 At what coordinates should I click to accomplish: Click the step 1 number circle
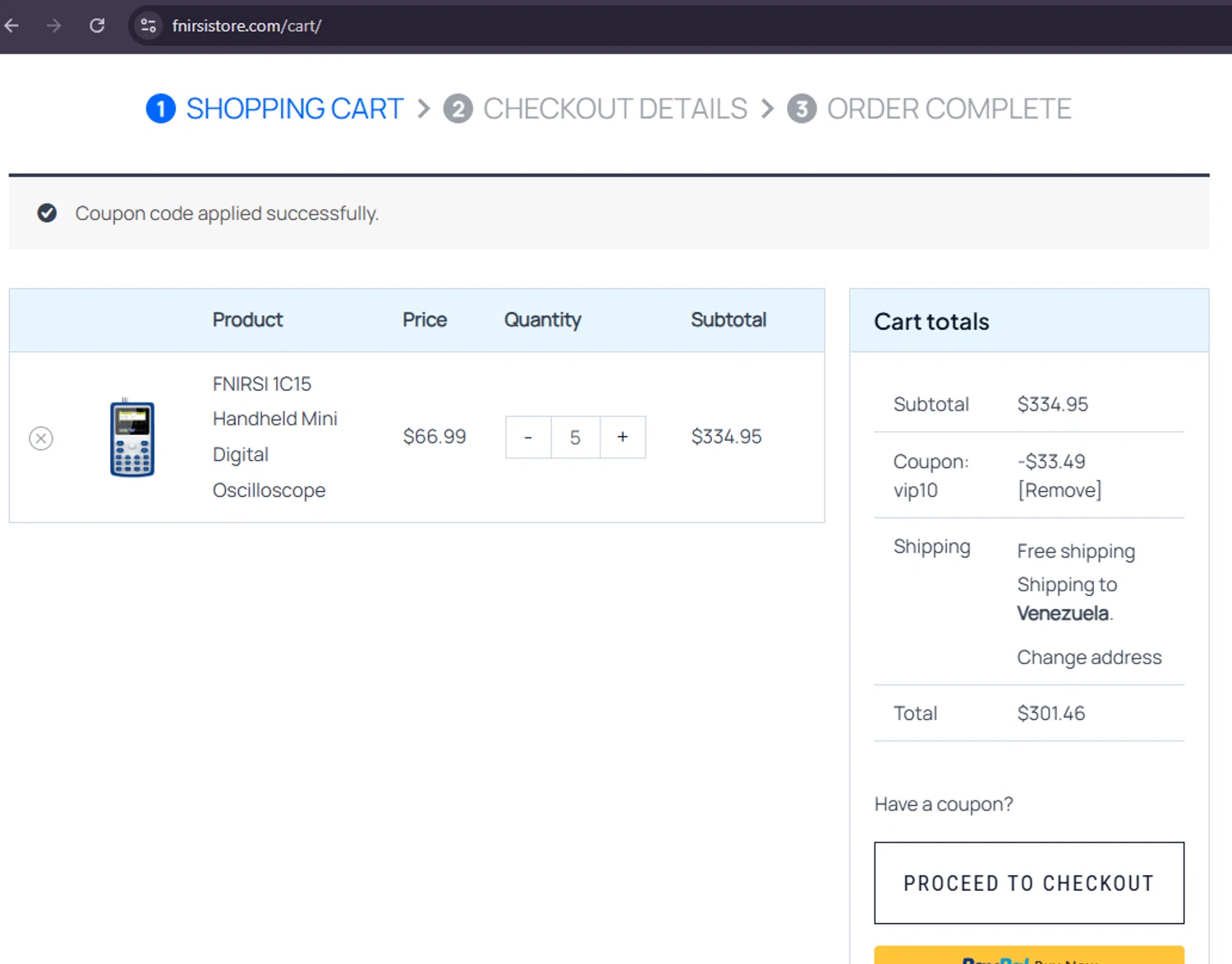click(161, 108)
